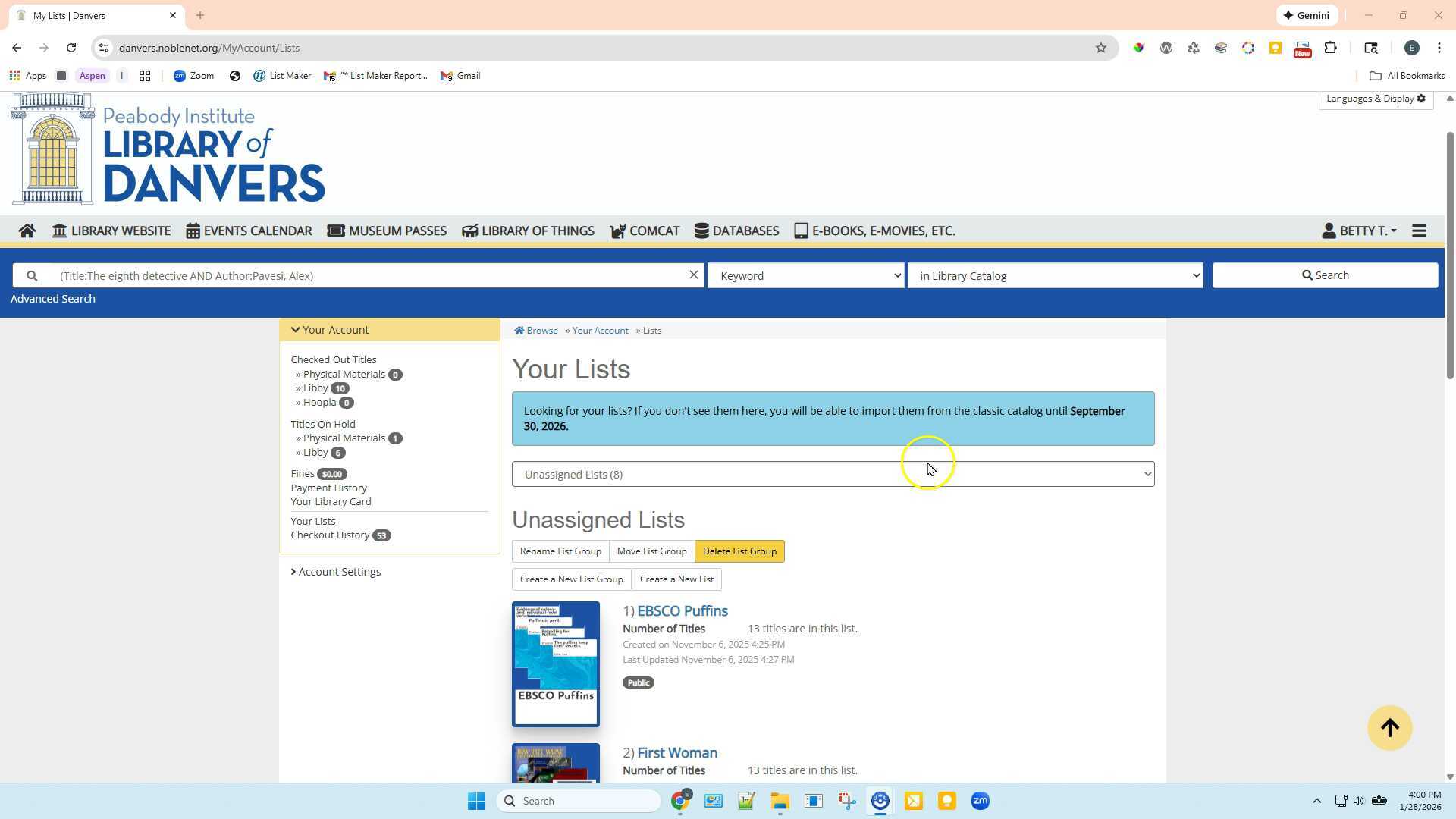The width and height of the screenshot is (1456, 819).
Task: Open the EBSCO Puffins list cover thumbnail
Action: (x=555, y=664)
